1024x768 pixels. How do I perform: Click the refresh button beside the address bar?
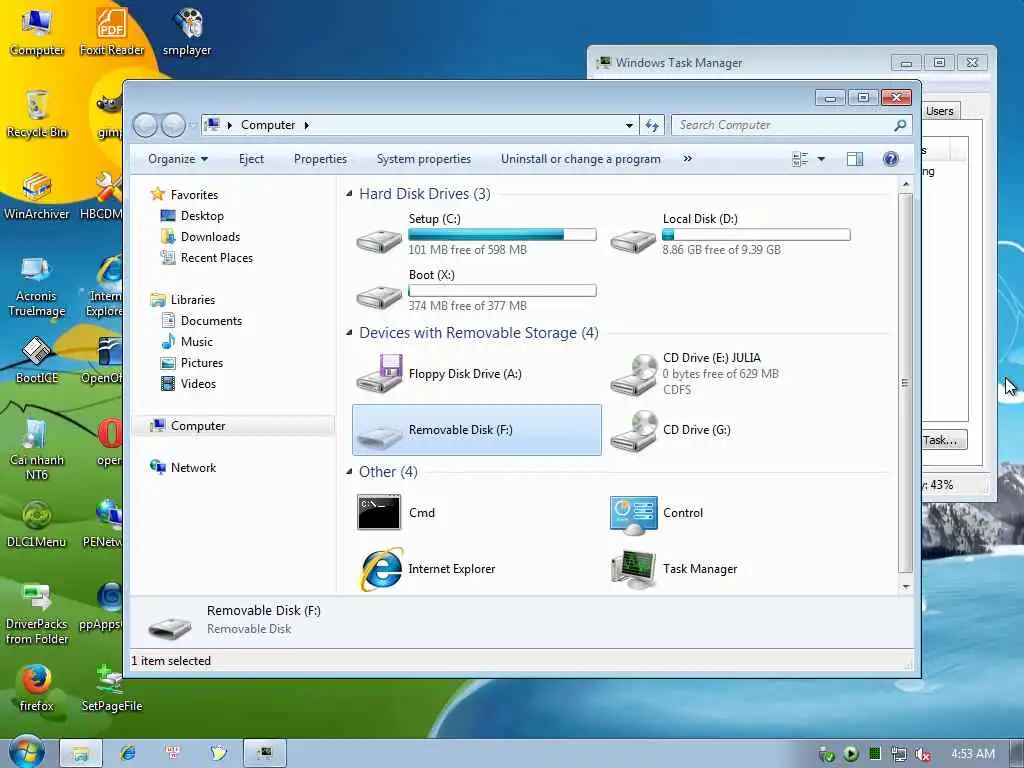point(652,125)
